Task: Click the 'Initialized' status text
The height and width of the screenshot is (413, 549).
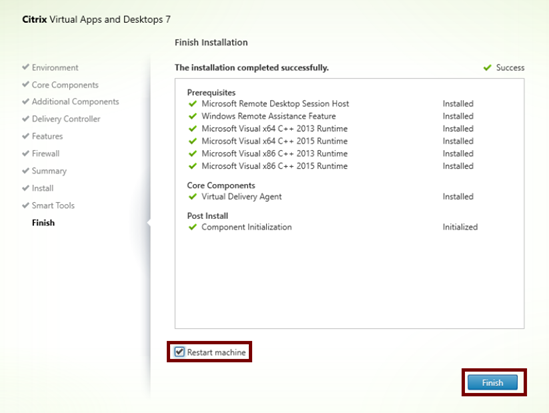Action: pyautogui.click(x=460, y=227)
